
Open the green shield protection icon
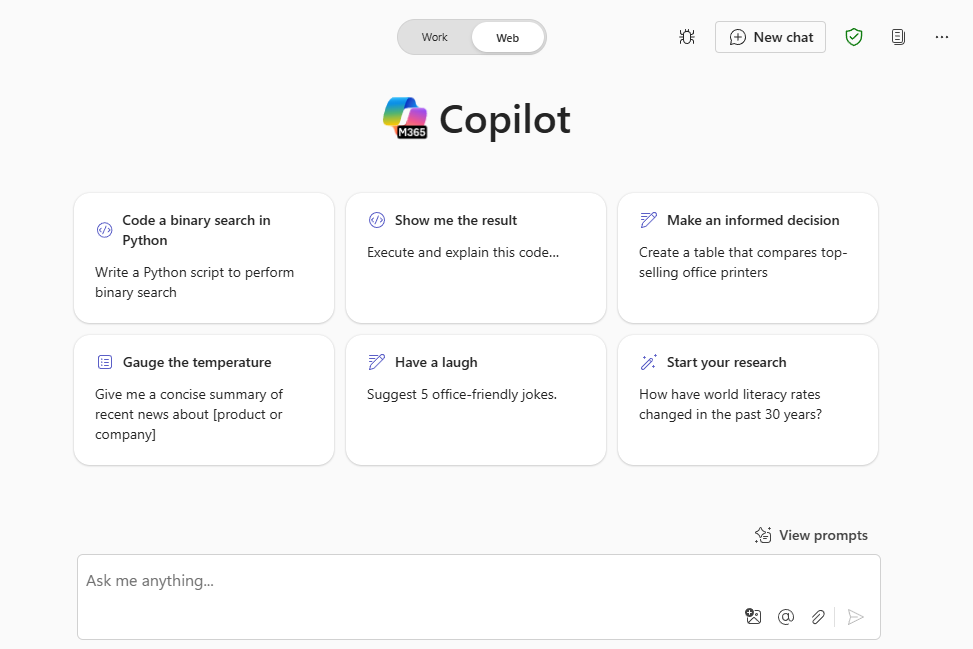point(854,37)
